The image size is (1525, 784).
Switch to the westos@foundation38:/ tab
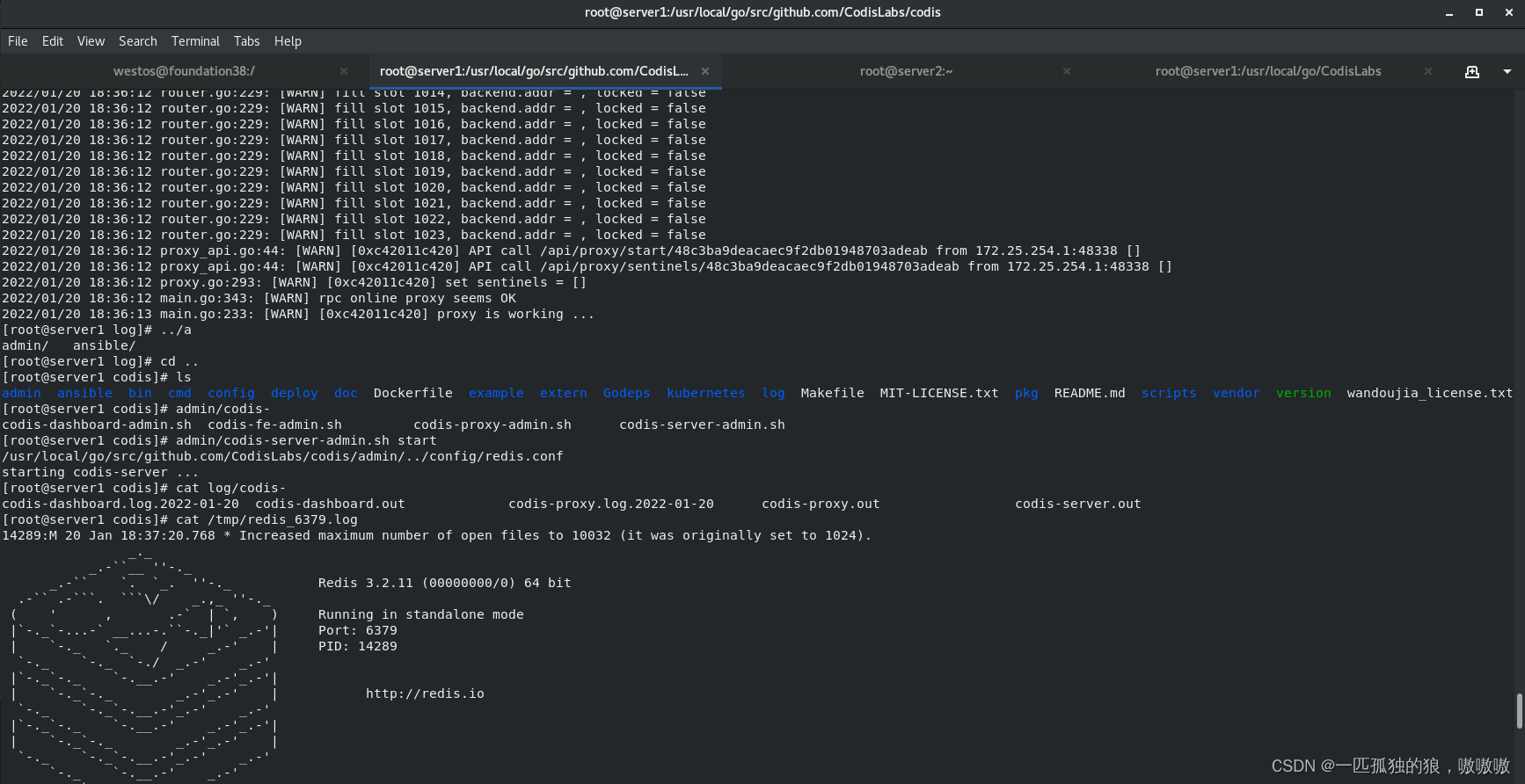[184, 71]
